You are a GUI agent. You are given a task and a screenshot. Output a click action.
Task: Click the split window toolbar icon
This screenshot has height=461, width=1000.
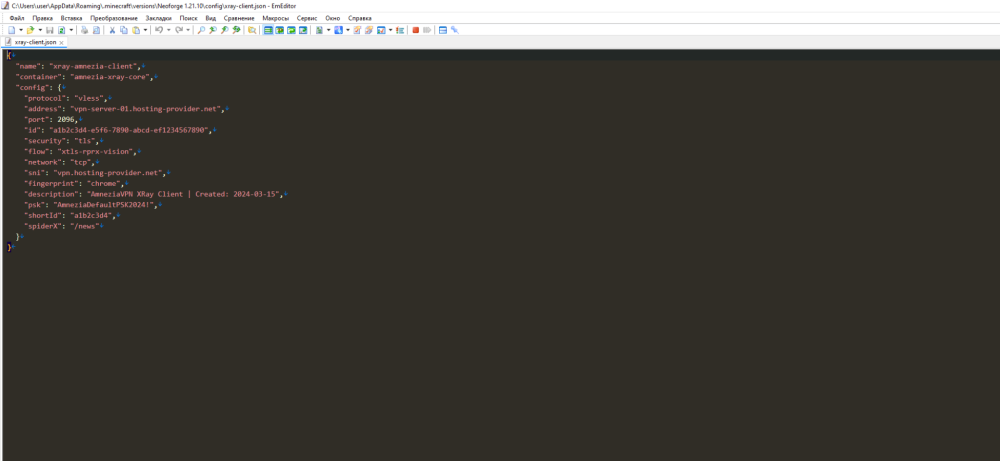[x=443, y=30]
